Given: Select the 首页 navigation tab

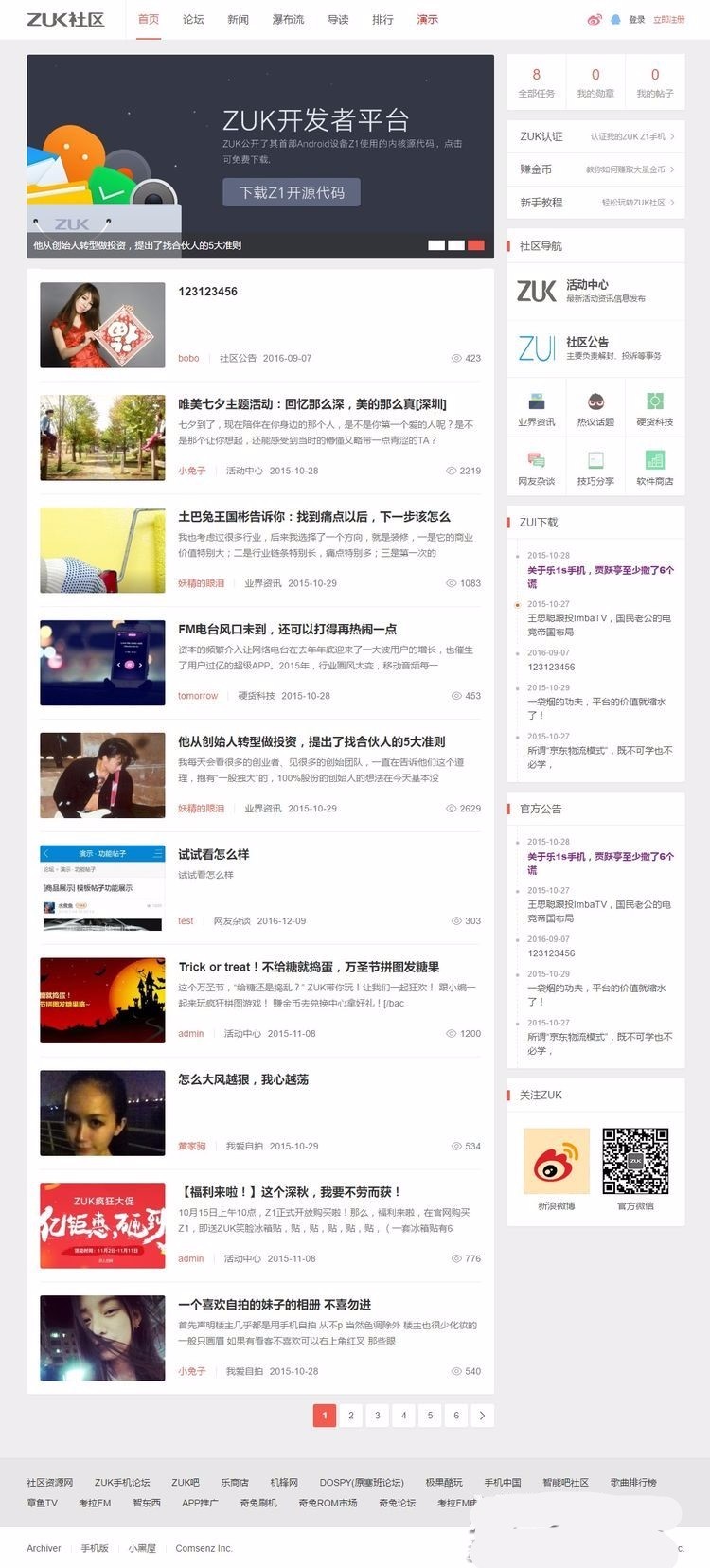Looking at the screenshot, I should tap(149, 19).
